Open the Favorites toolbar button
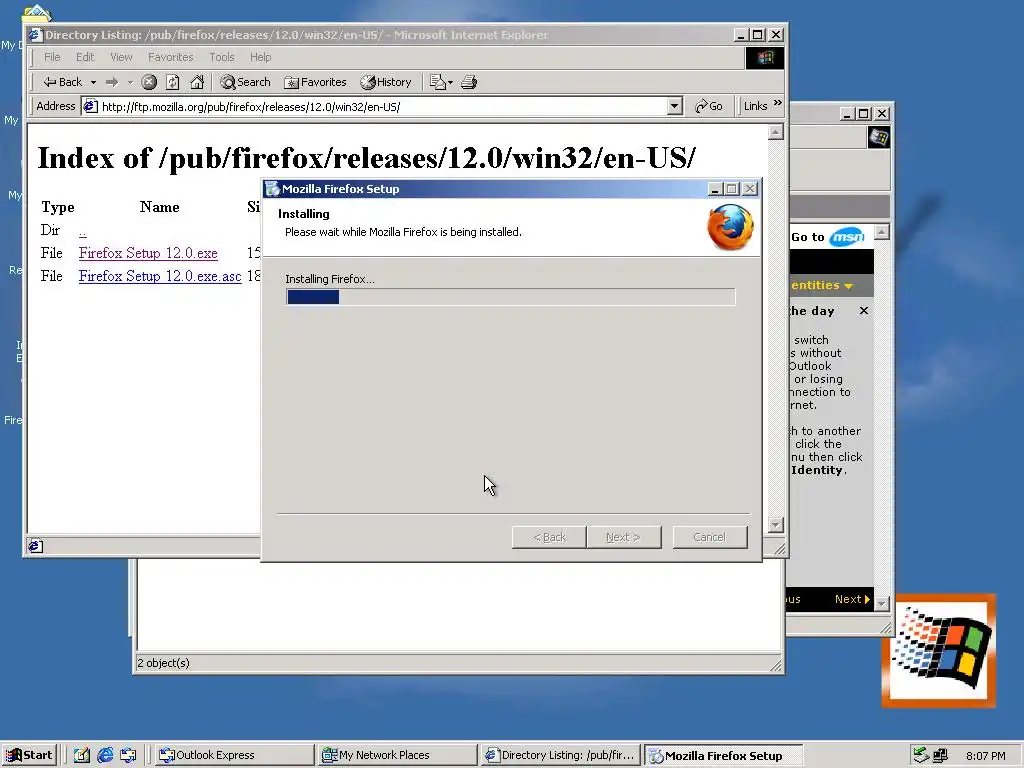The image size is (1024, 768). tap(315, 82)
